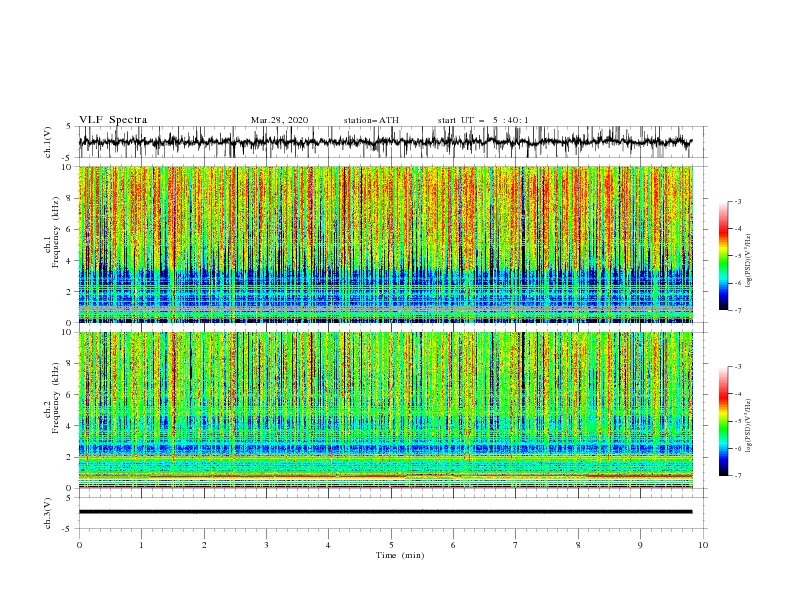Screen dimensions: 792x612
Task: Click the time axis tick label '3'
Action: [266, 545]
